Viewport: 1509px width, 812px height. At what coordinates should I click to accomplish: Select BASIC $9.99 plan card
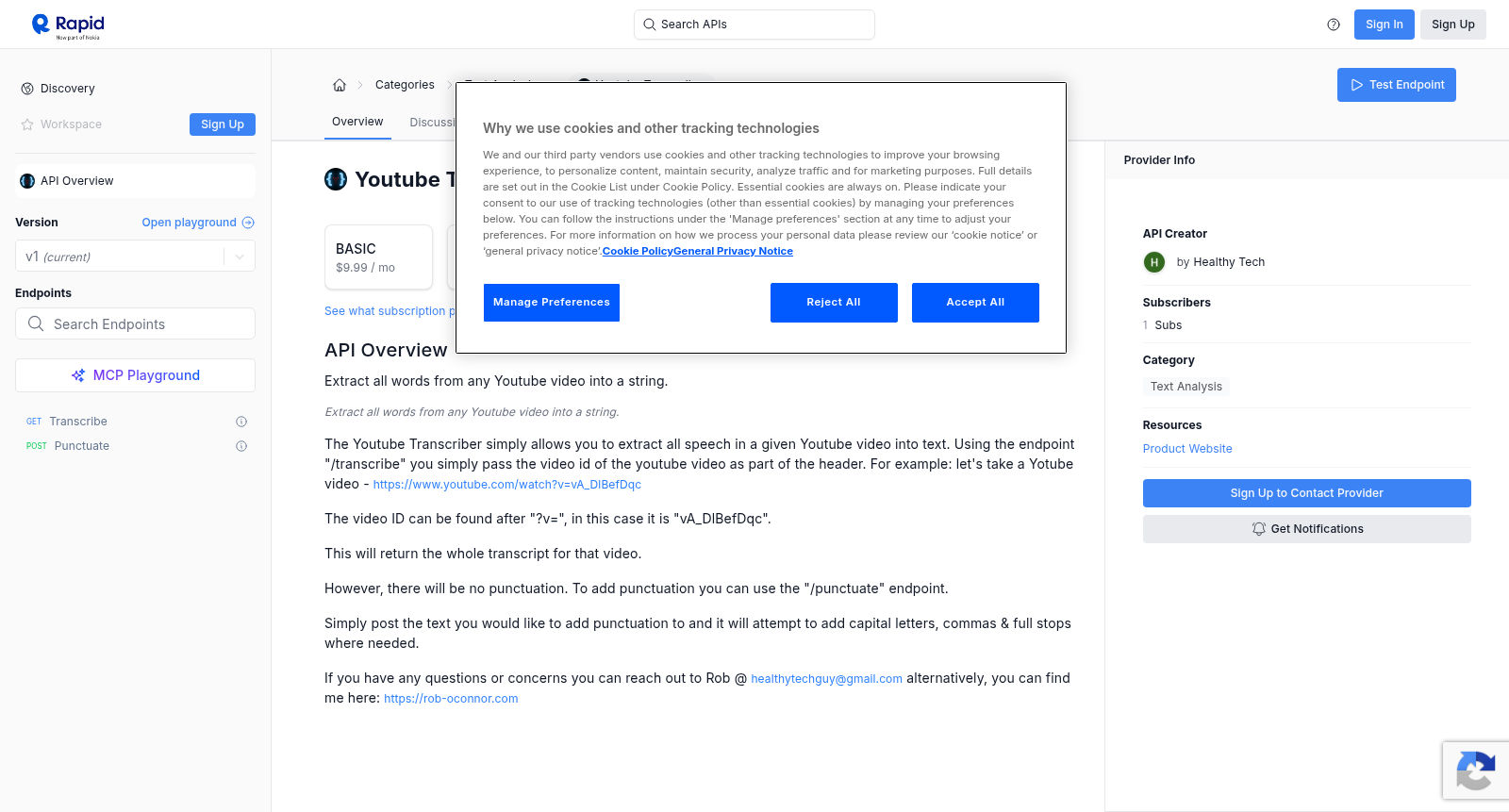[x=378, y=257]
